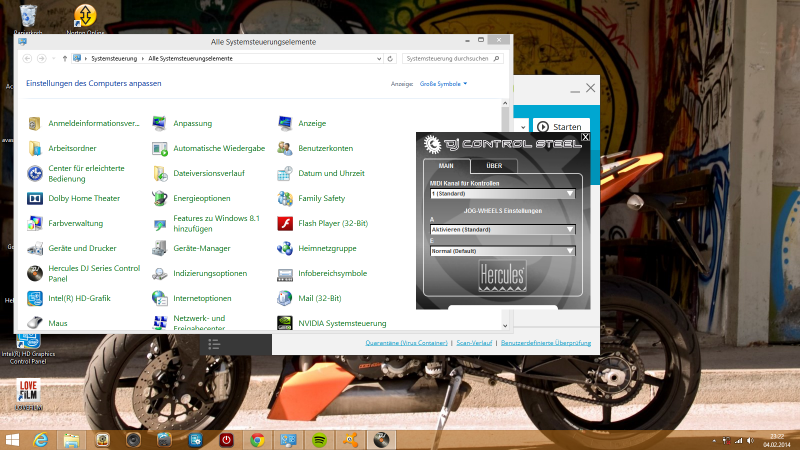Open the Windows Start button
800x450 pixels.
pyautogui.click(x=12, y=440)
